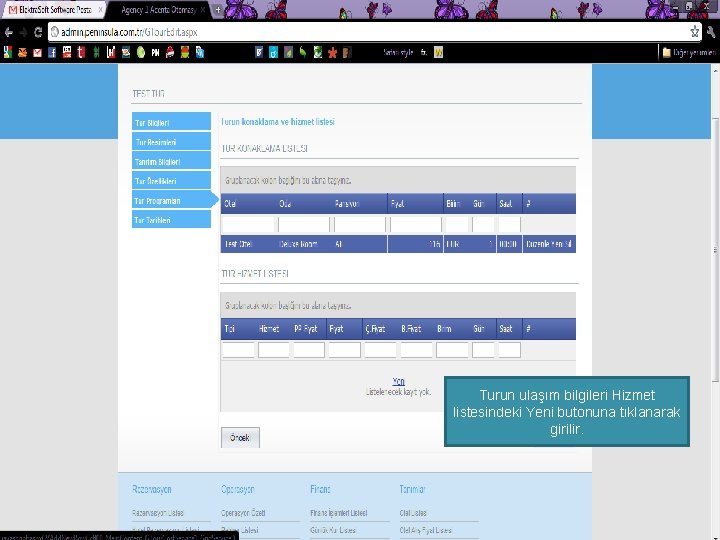Switch to Agency Acenta Otomasyon browser tab
The image size is (720, 540).
click(x=159, y=10)
